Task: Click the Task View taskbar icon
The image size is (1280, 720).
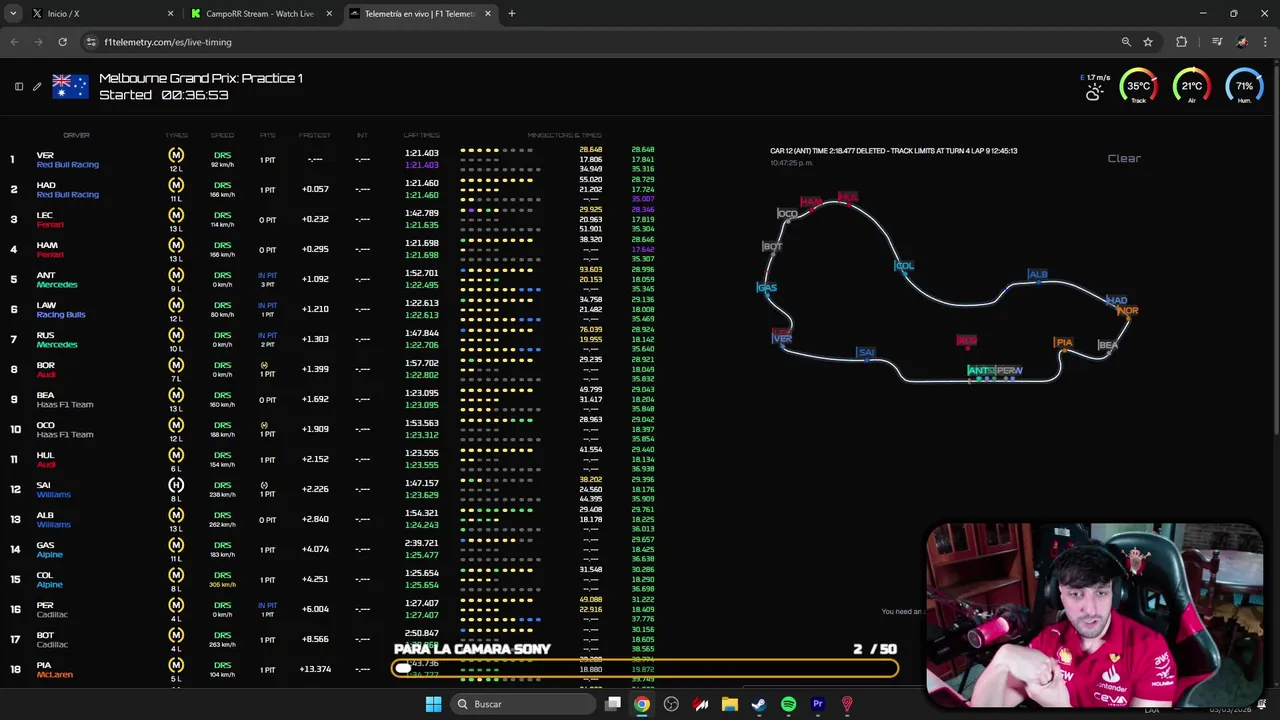Action: point(613,704)
